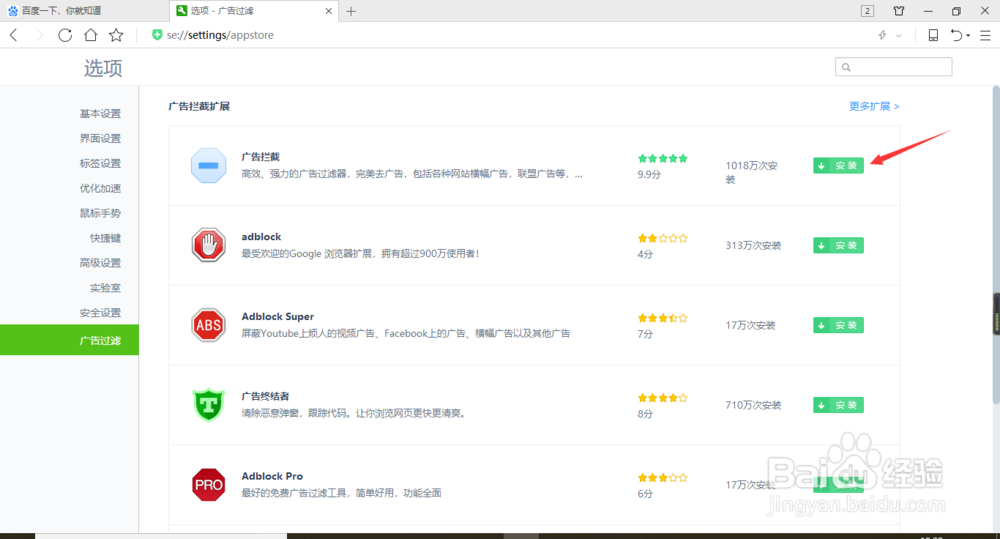Click the 710万次安装 count text
Viewport: 1000px width, 539px height.
[x=753, y=405]
